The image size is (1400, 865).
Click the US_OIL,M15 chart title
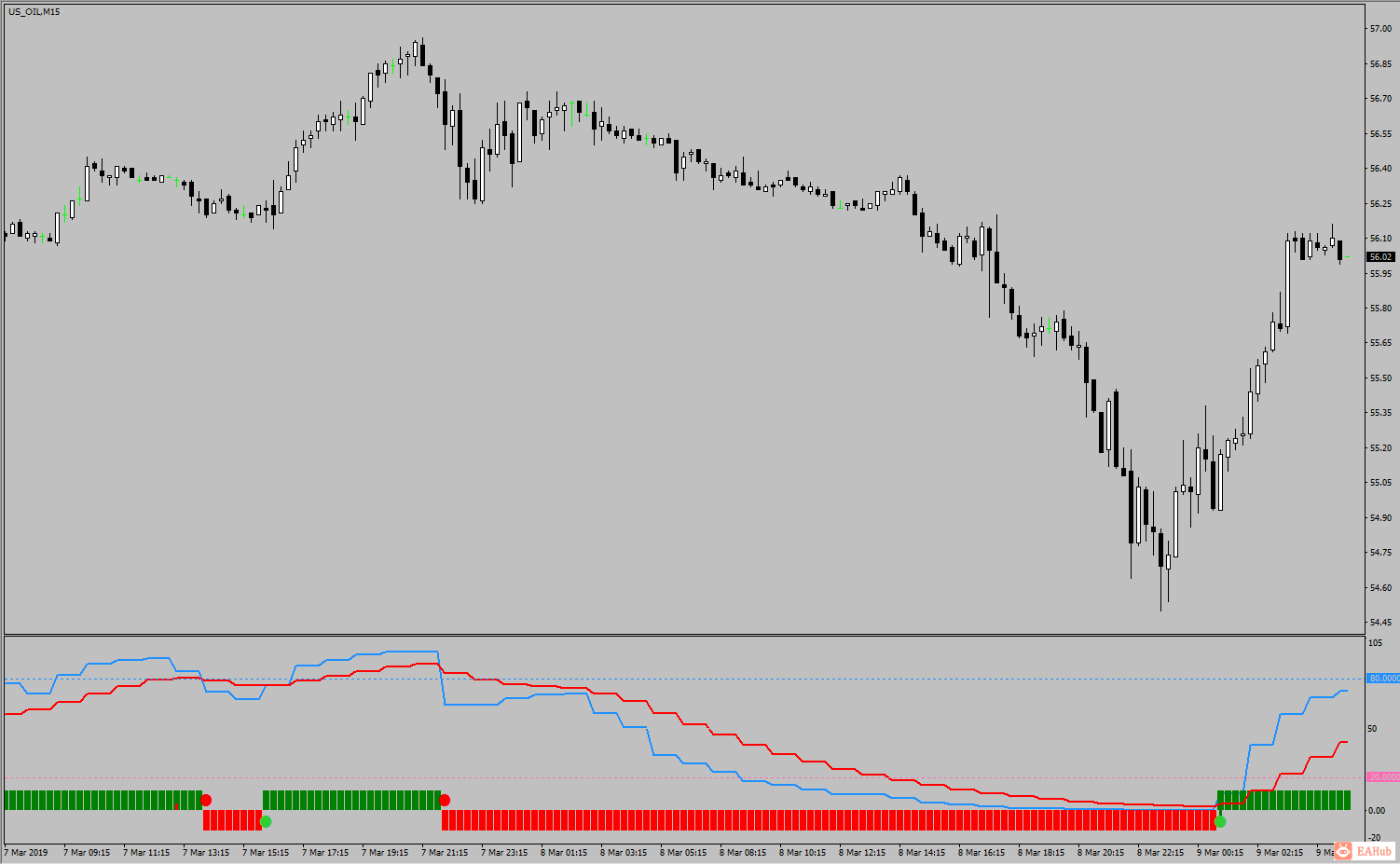point(34,12)
